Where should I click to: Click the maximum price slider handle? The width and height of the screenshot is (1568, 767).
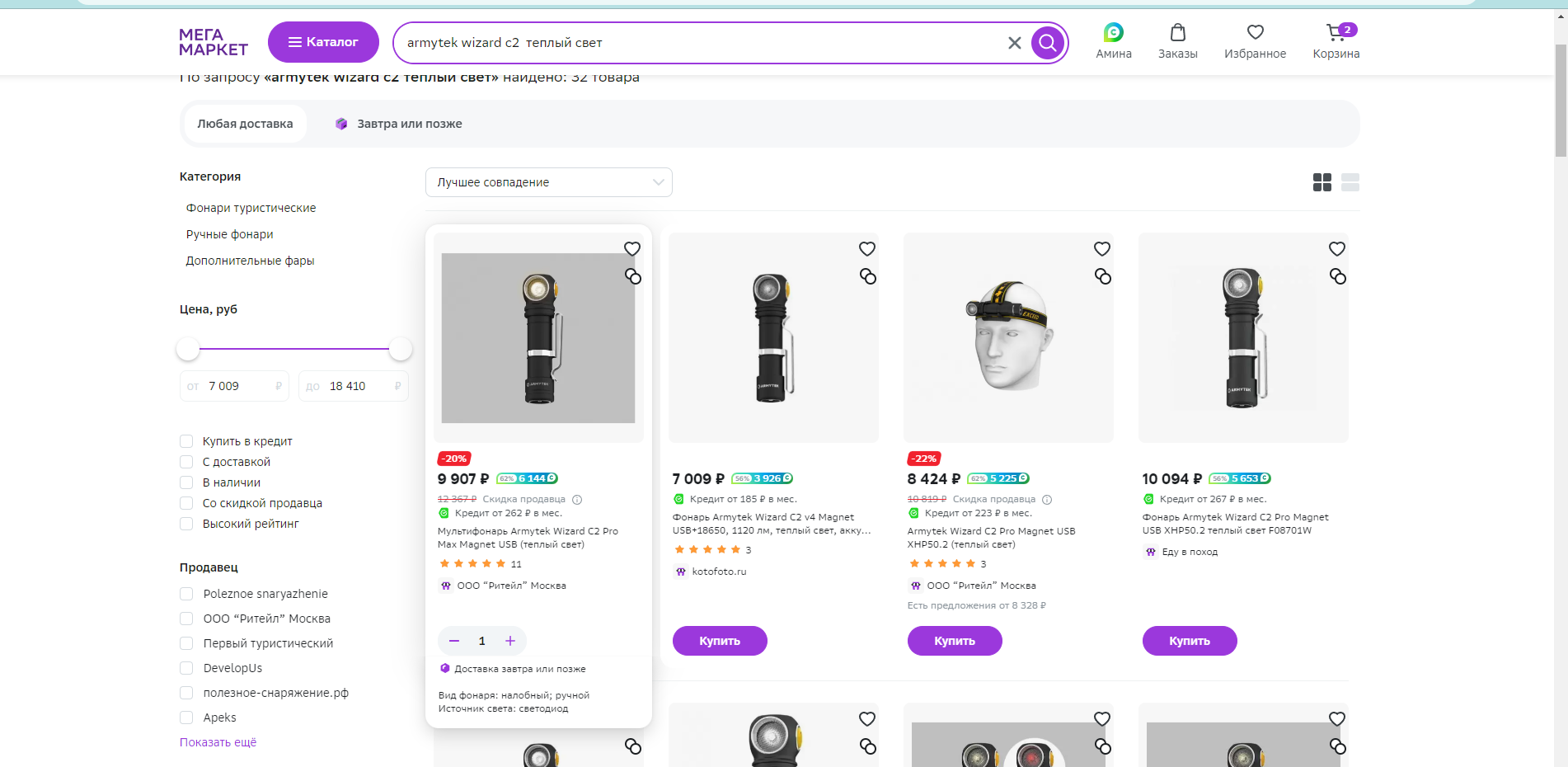point(401,349)
